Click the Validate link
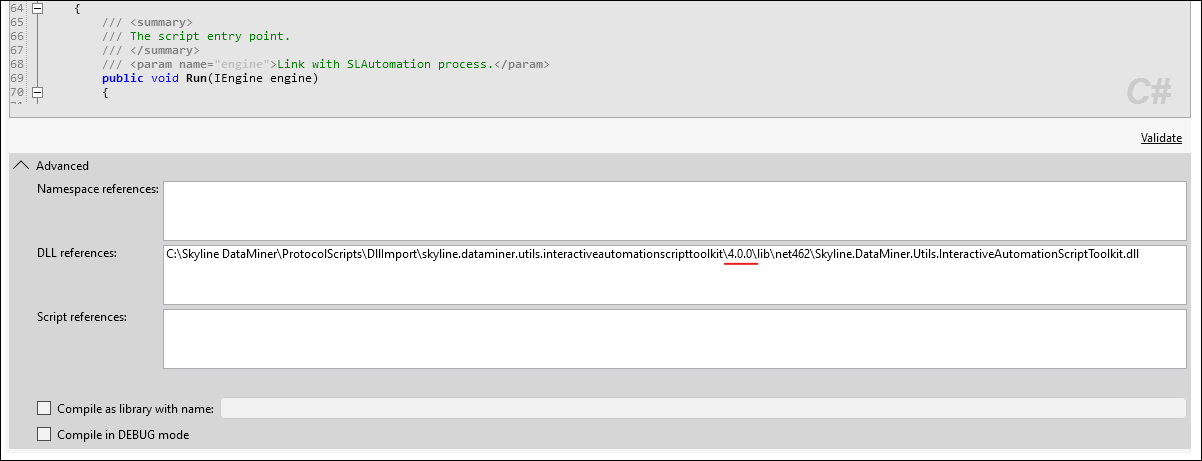Image resolution: width=1202 pixels, height=461 pixels. pyautogui.click(x=1161, y=138)
